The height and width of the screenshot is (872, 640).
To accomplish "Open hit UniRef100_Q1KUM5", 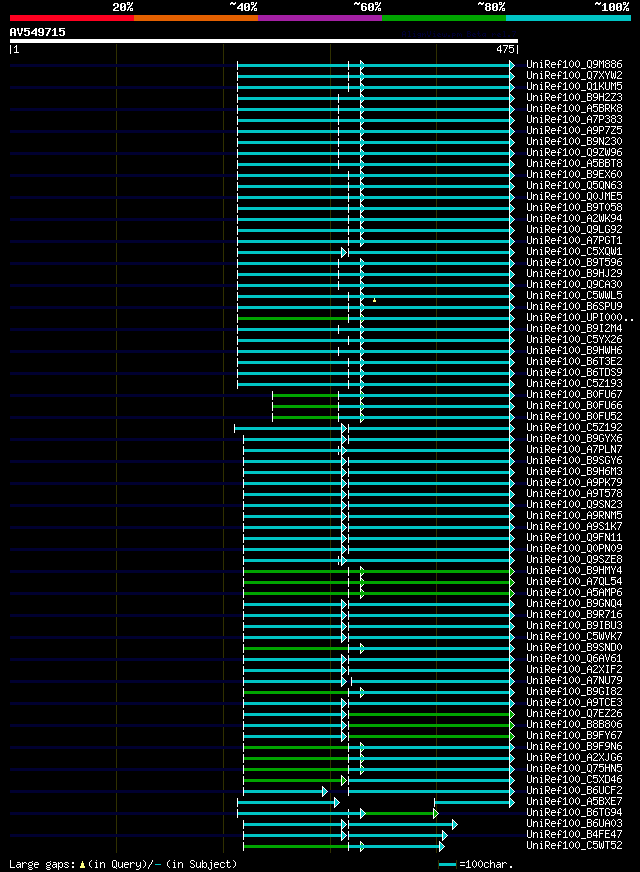I will 574,87.
